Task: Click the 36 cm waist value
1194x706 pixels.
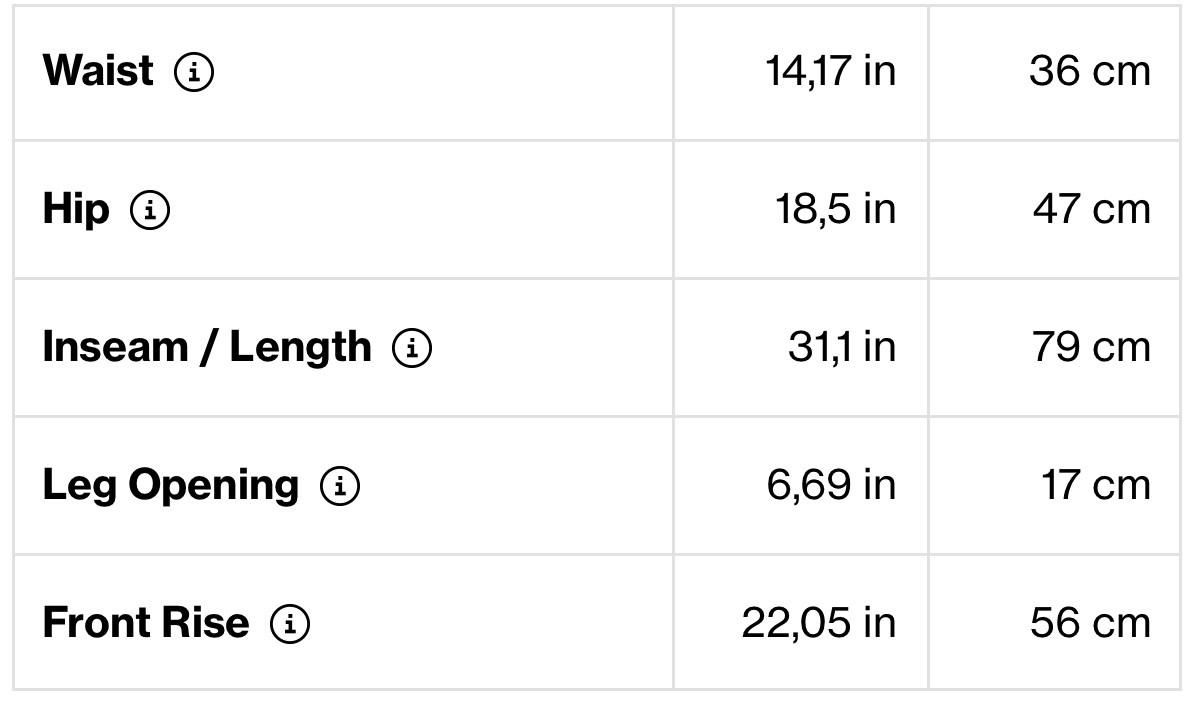Action: 1090,72
